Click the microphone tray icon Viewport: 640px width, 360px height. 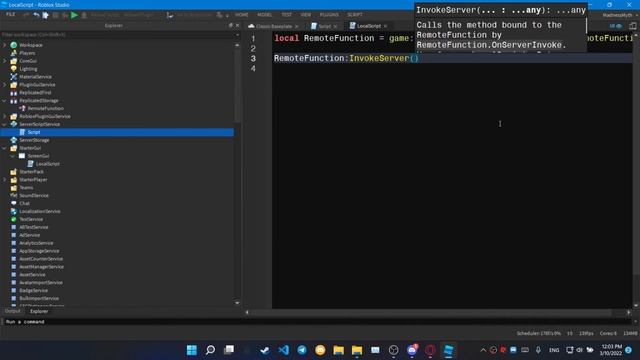[538, 350]
